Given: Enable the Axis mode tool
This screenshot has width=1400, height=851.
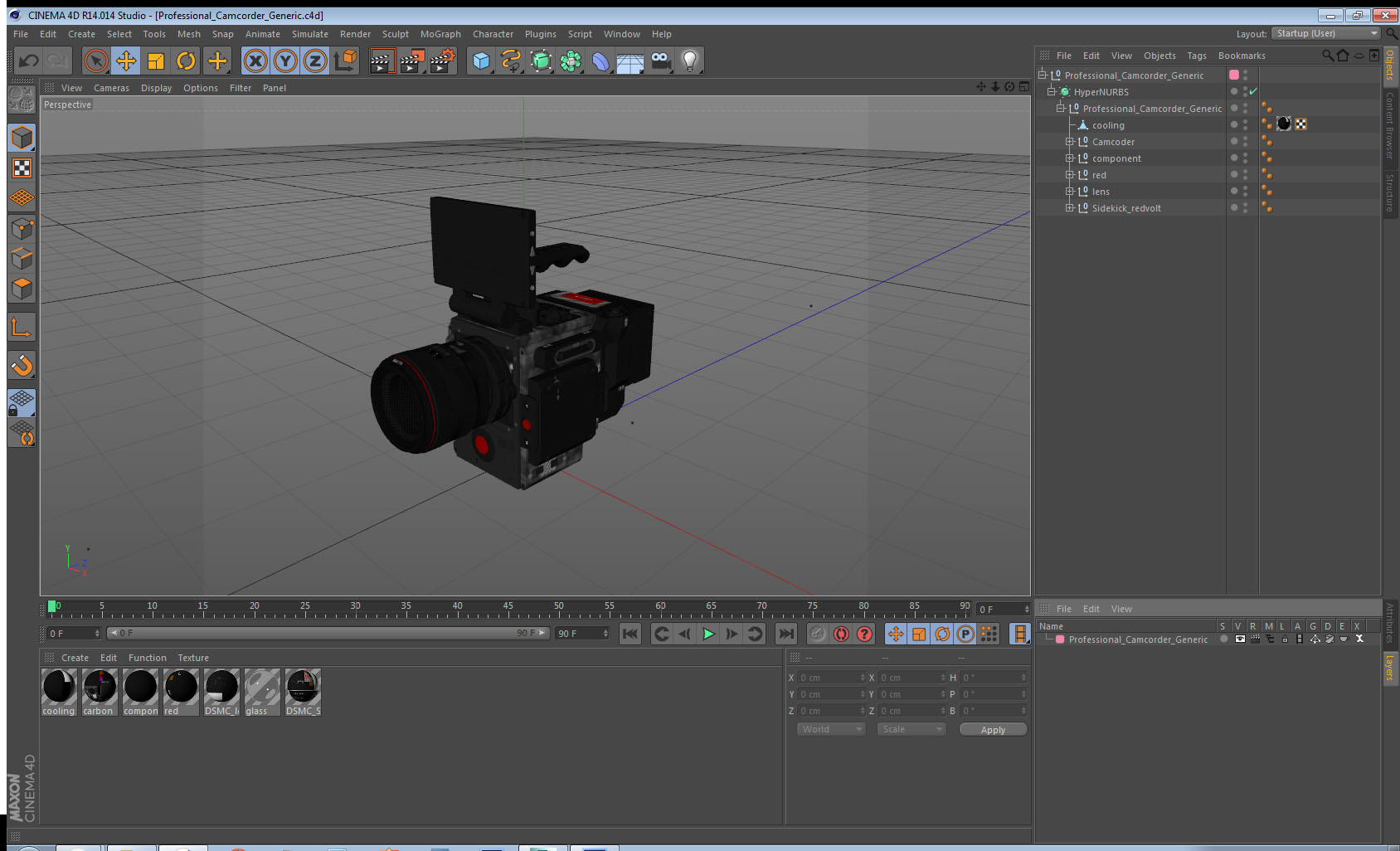Looking at the screenshot, I should pos(22,328).
